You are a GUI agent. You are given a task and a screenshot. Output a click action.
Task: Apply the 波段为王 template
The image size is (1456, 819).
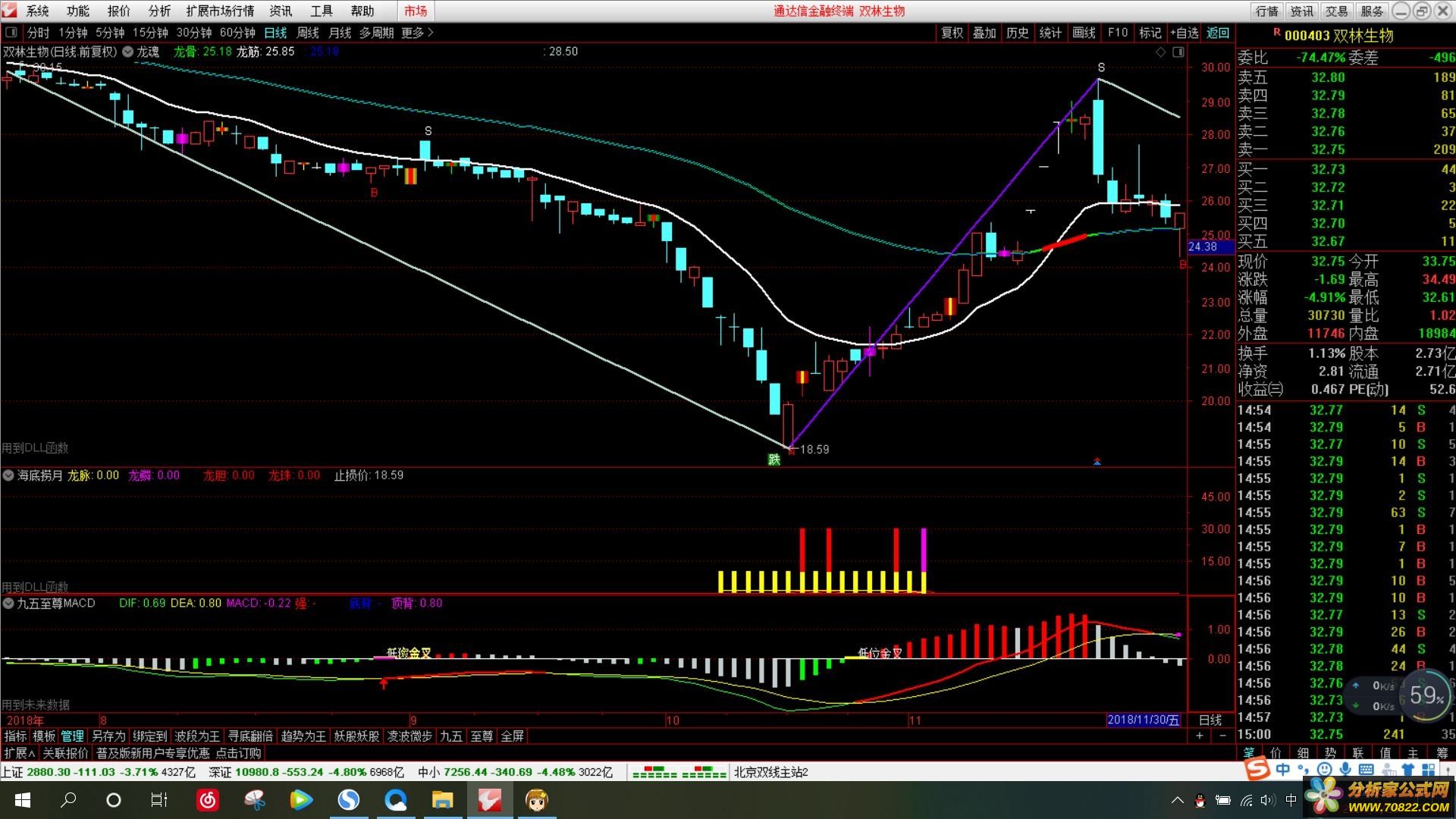[197, 736]
